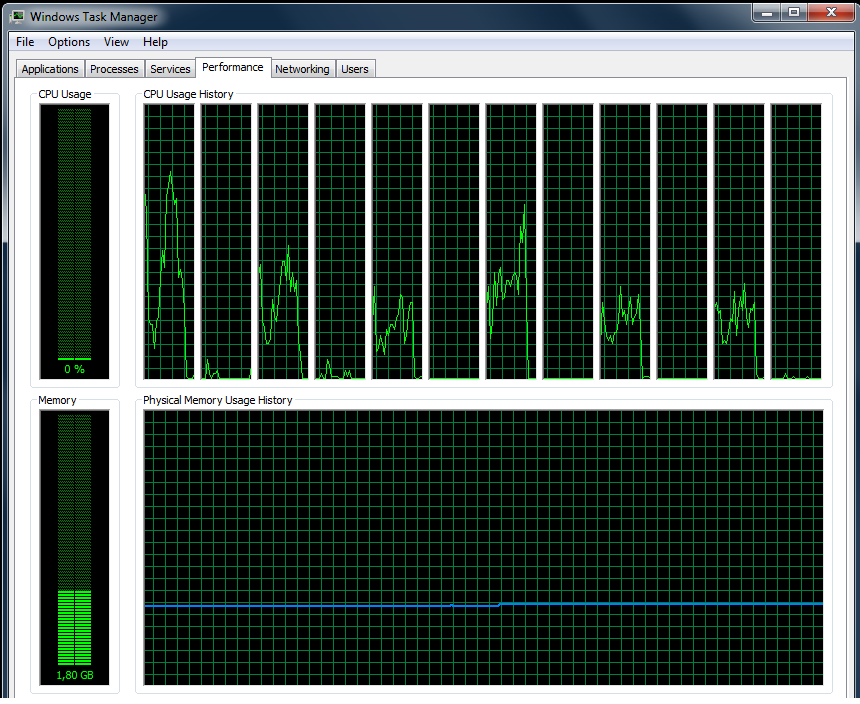Switch to the Users tab
Viewport: 860px width, 704px height.
coord(355,69)
